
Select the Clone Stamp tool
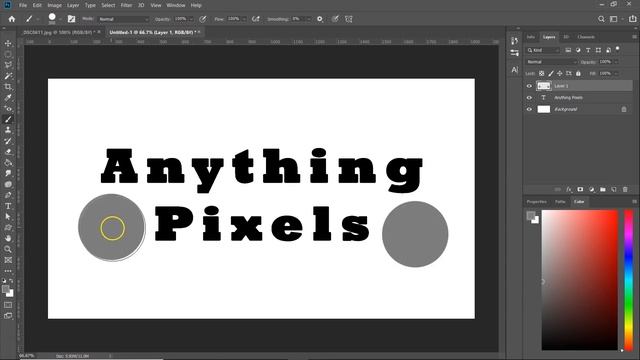(x=8, y=130)
